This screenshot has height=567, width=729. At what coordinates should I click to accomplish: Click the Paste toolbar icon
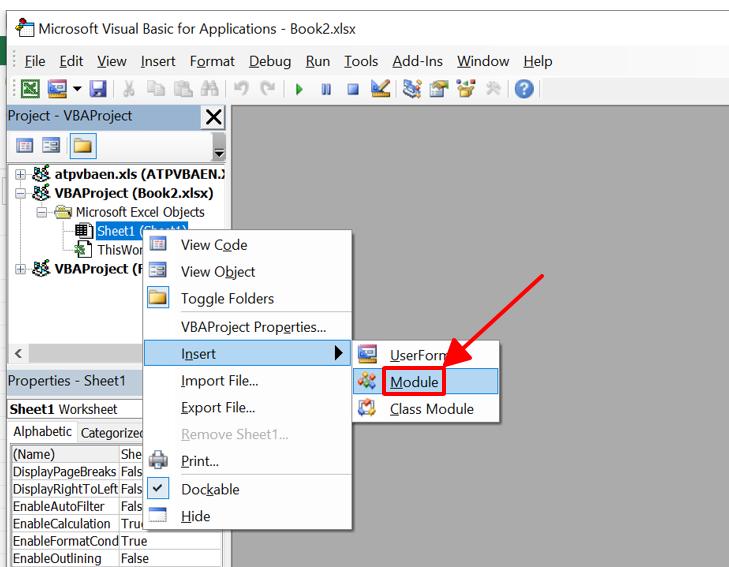pos(183,88)
